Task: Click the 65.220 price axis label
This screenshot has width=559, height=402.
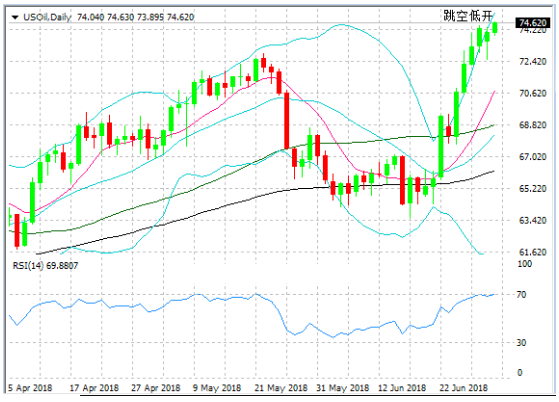Action: tap(533, 189)
